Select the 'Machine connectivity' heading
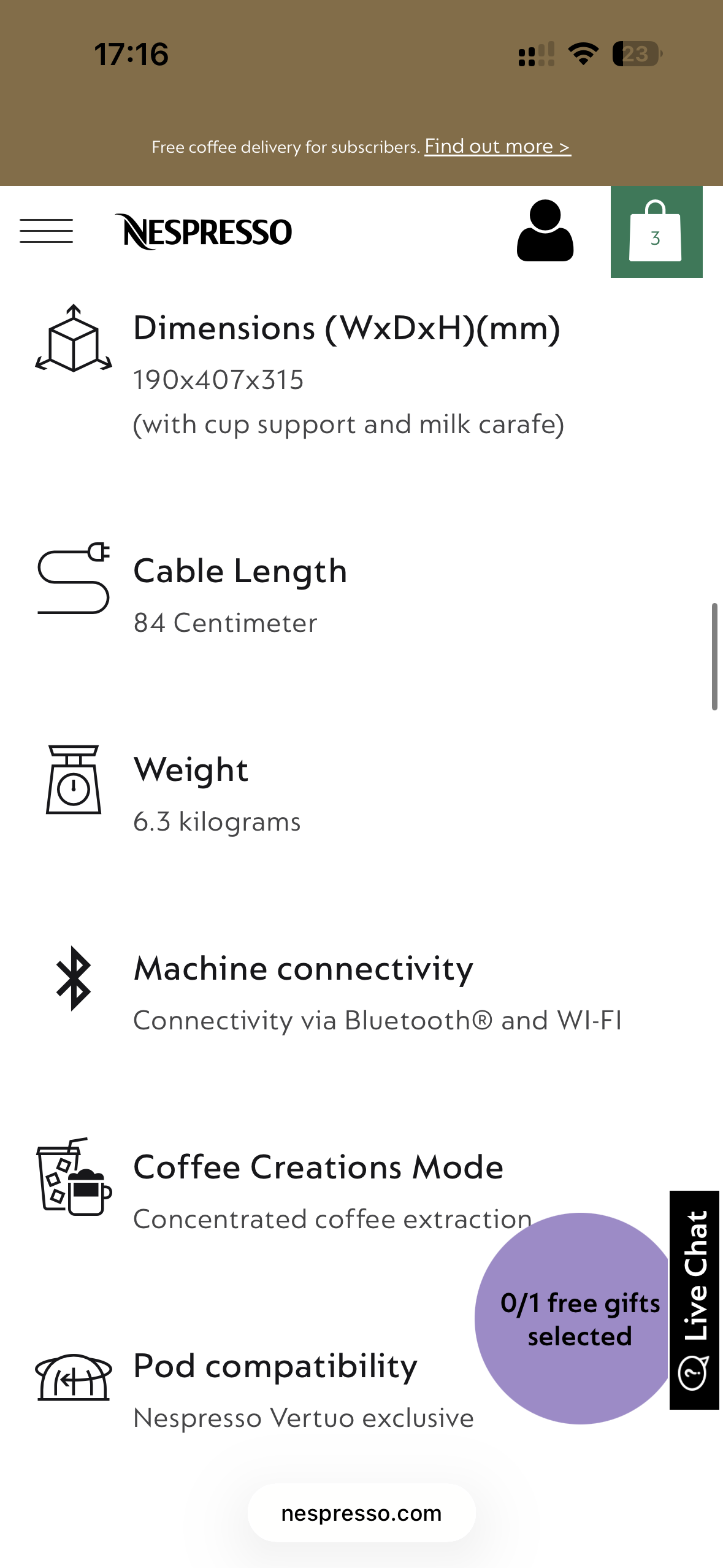723x1568 pixels. pos(303,969)
